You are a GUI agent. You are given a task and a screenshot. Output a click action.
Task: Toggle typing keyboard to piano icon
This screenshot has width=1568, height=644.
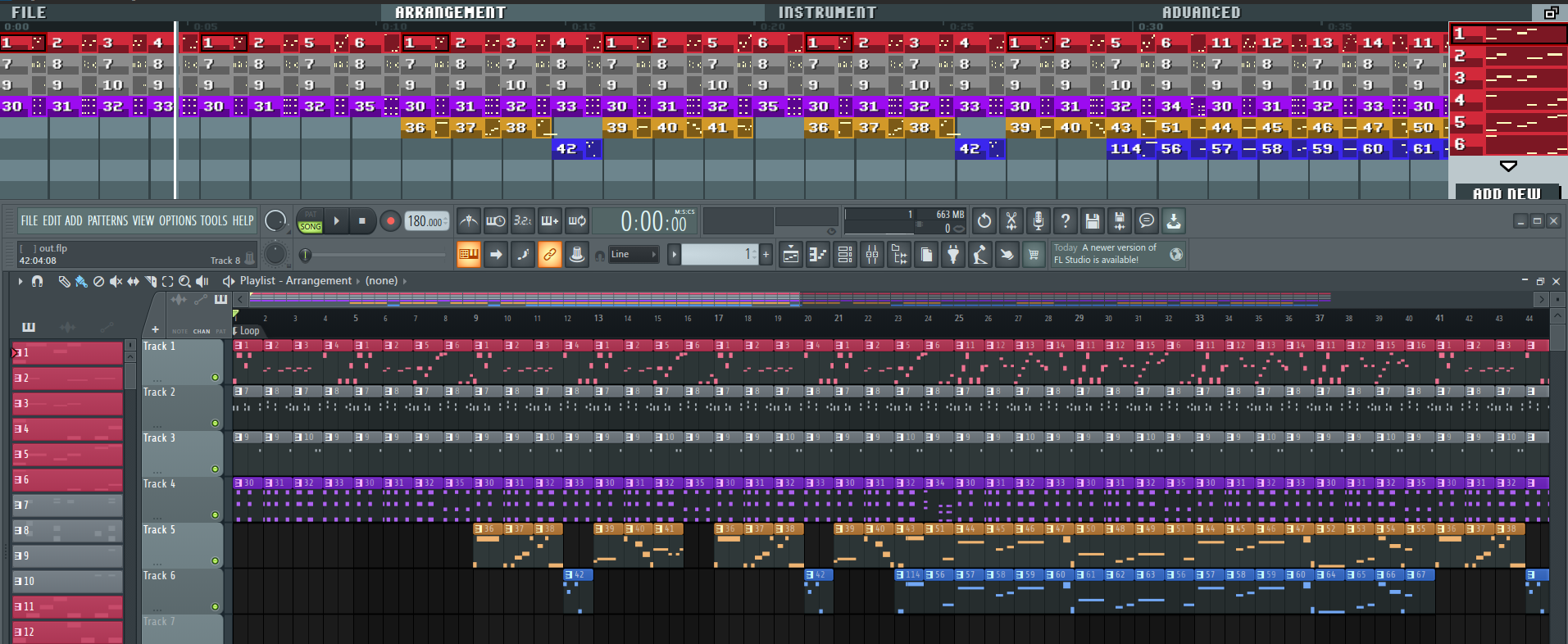click(x=469, y=255)
